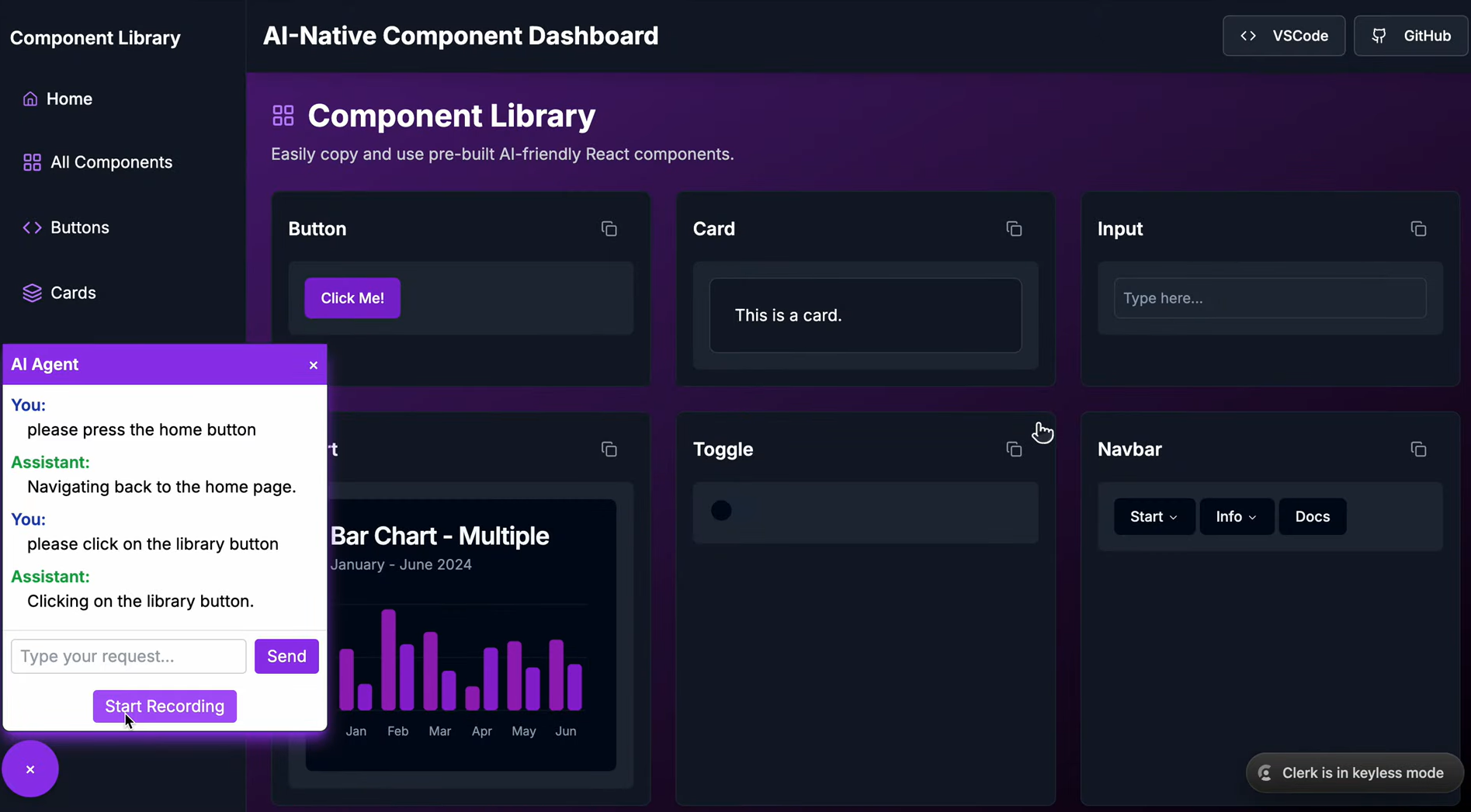
Task: Send the AI Agent request
Action: [286, 656]
